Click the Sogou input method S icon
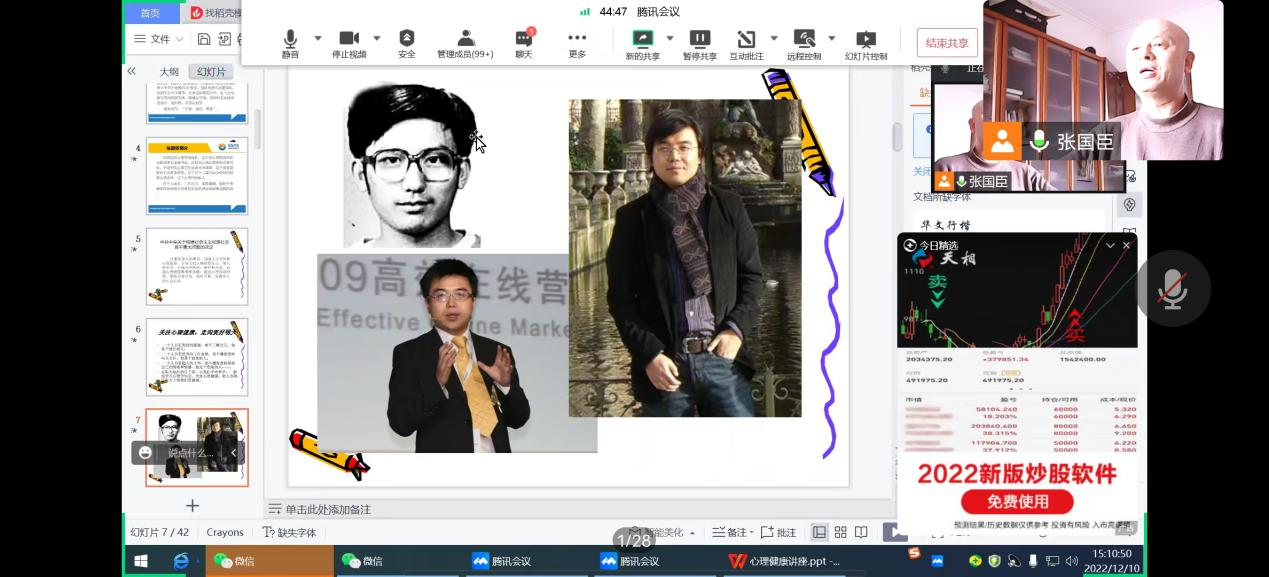The width and height of the screenshot is (1269, 577). coord(914,553)
